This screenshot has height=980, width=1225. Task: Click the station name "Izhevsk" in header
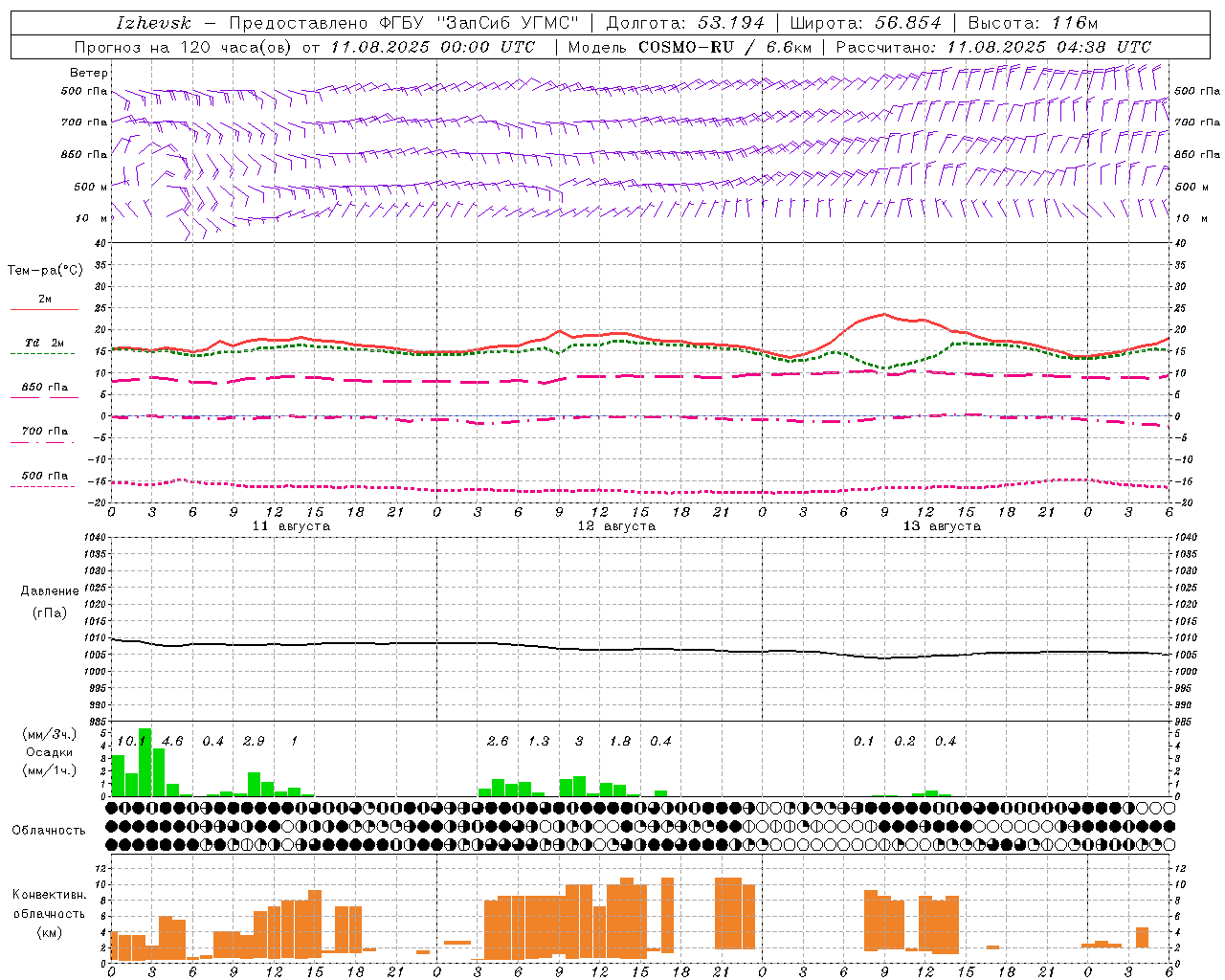[x=153, y=23]
